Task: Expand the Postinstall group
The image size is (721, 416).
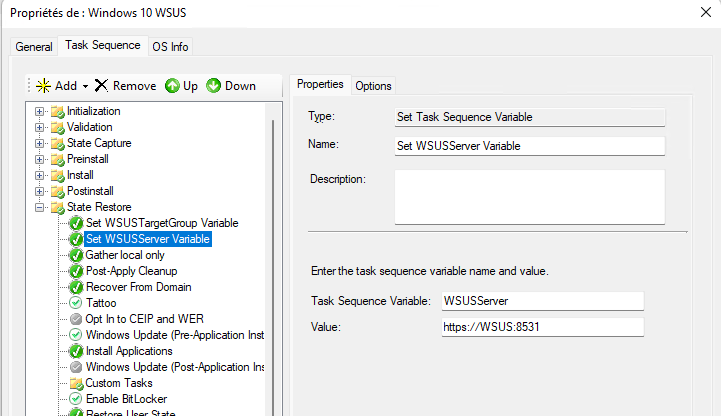Action: (40, 191)
